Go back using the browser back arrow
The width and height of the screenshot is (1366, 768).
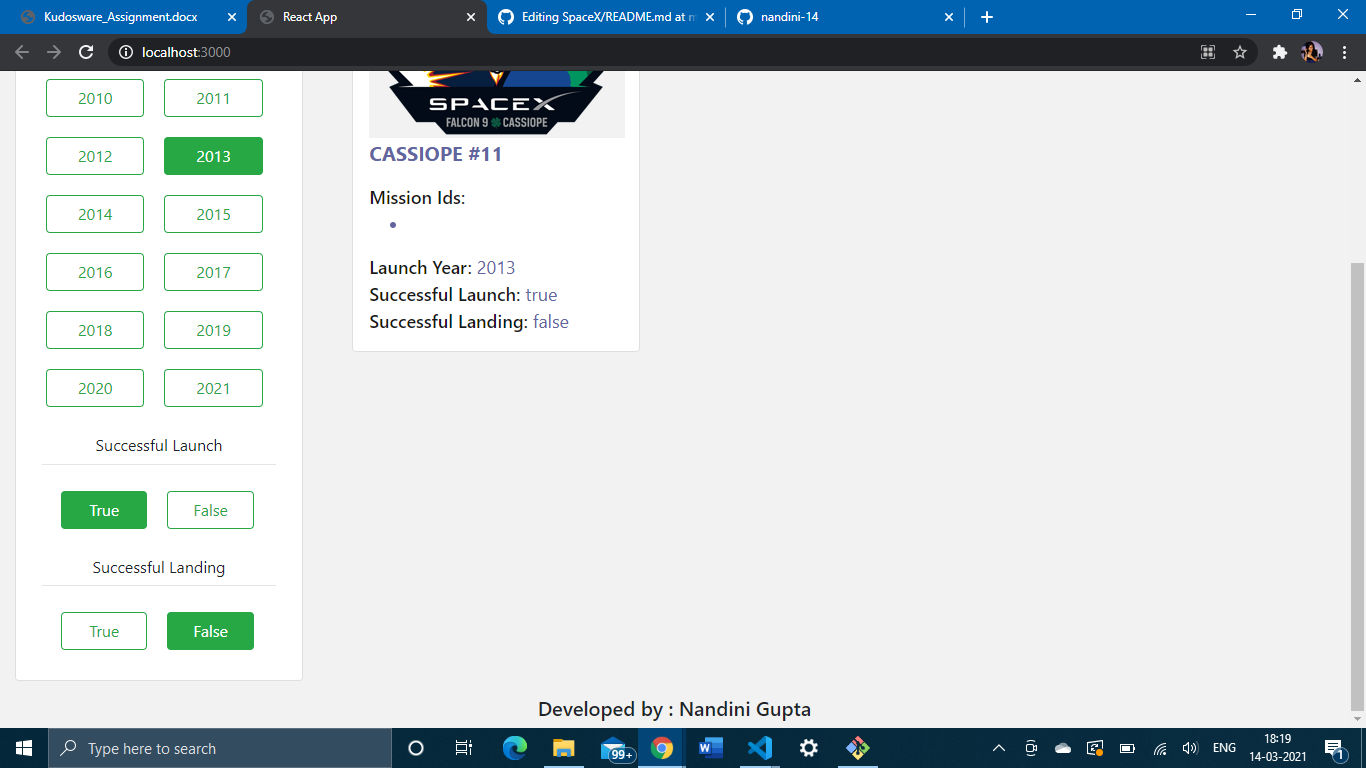click(22, 52)
